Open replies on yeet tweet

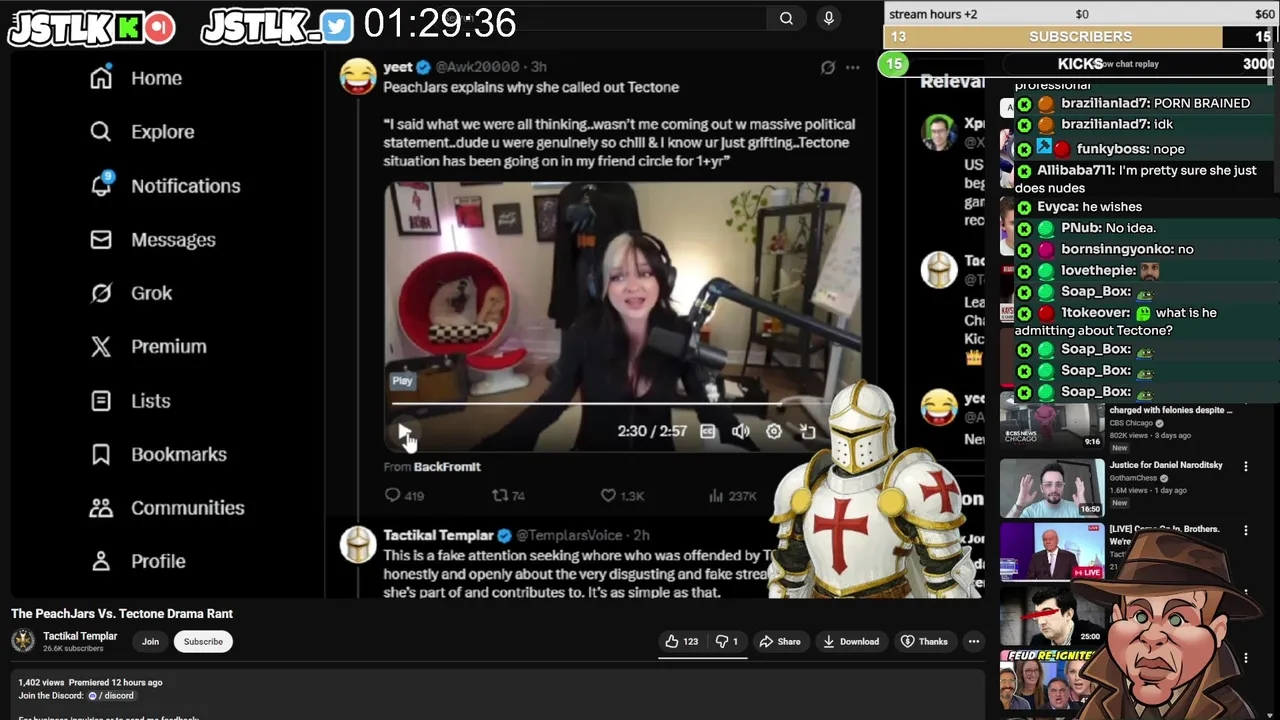(x=404, y=495)
